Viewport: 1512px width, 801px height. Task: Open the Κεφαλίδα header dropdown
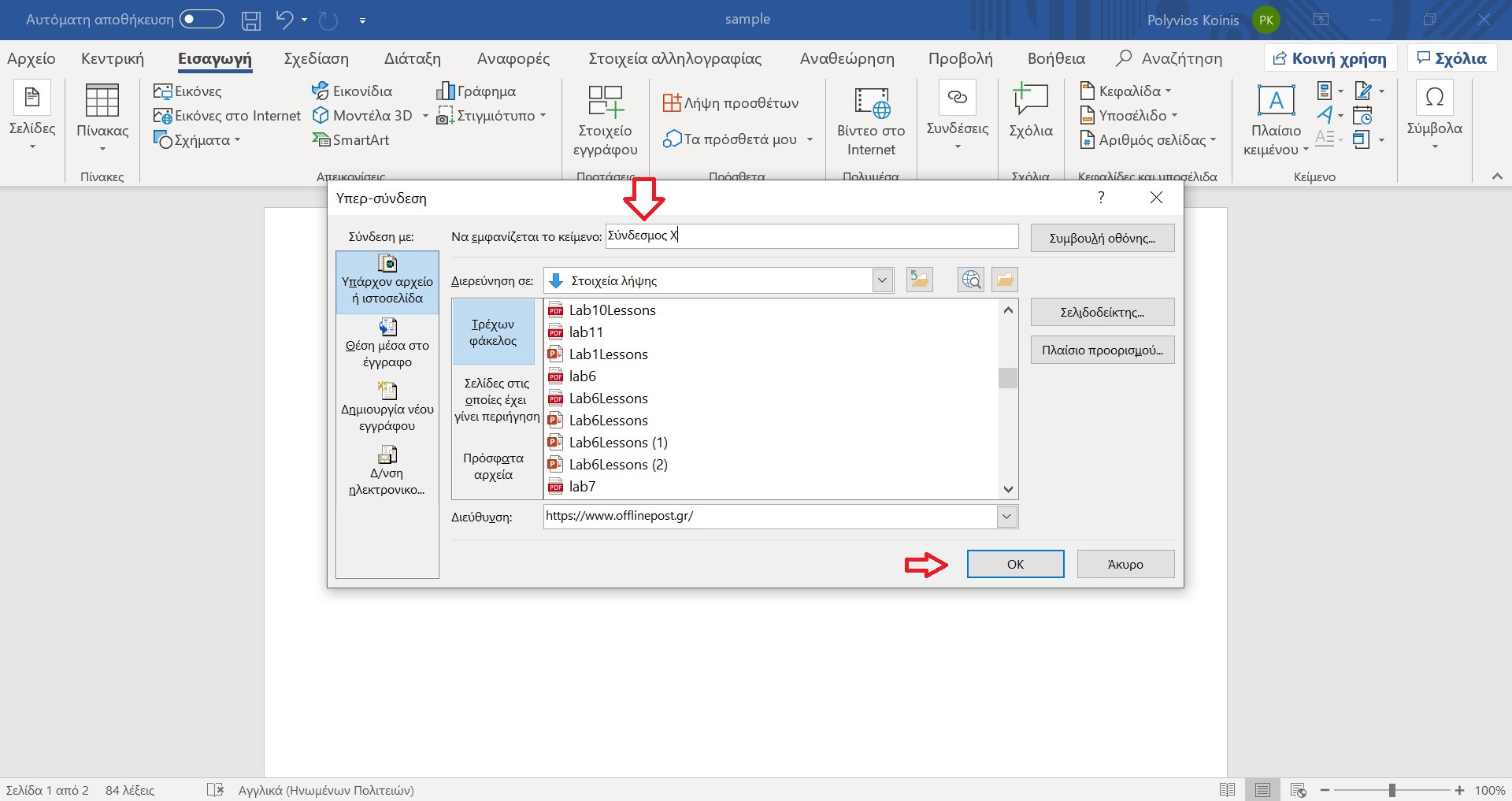click(x=1126, y=91)
